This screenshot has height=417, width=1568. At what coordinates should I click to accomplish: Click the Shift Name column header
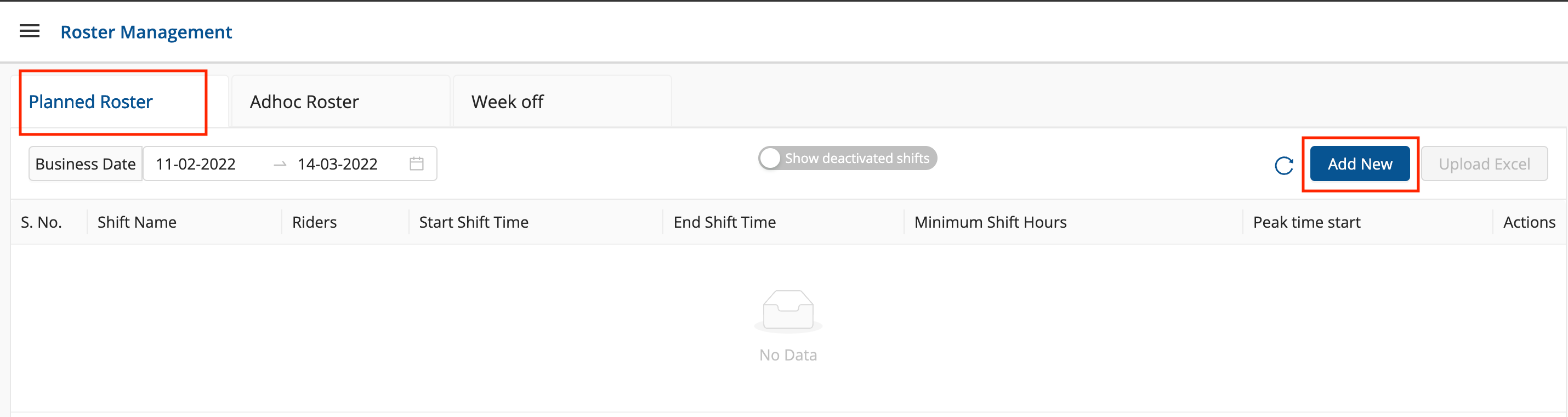click(137, 222)
